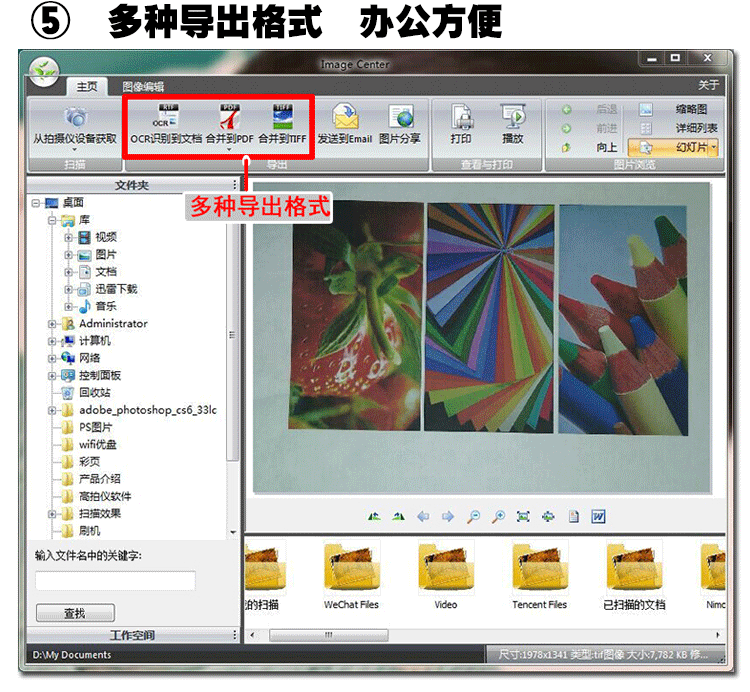Click the Merge to TIFF icon
This screenshot has width=750, height=692.
(282, 117)
